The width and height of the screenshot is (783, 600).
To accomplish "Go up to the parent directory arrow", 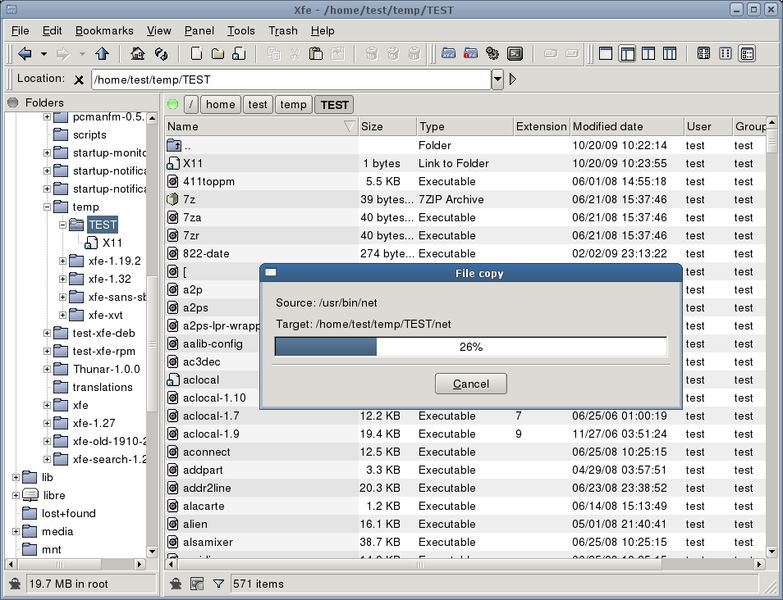I will pos(102,53).
